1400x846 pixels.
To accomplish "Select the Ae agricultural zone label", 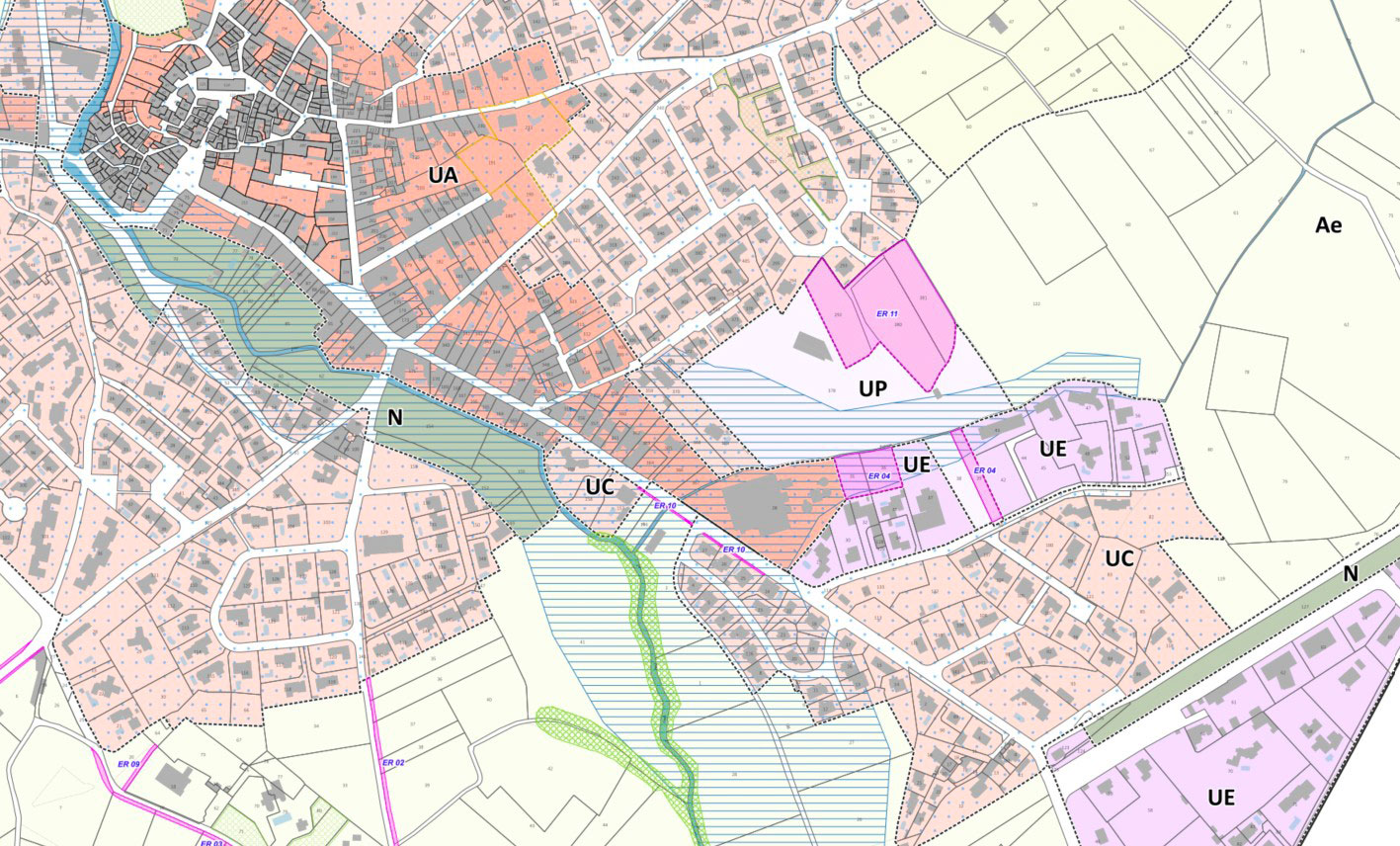I will pos(1328,225).
